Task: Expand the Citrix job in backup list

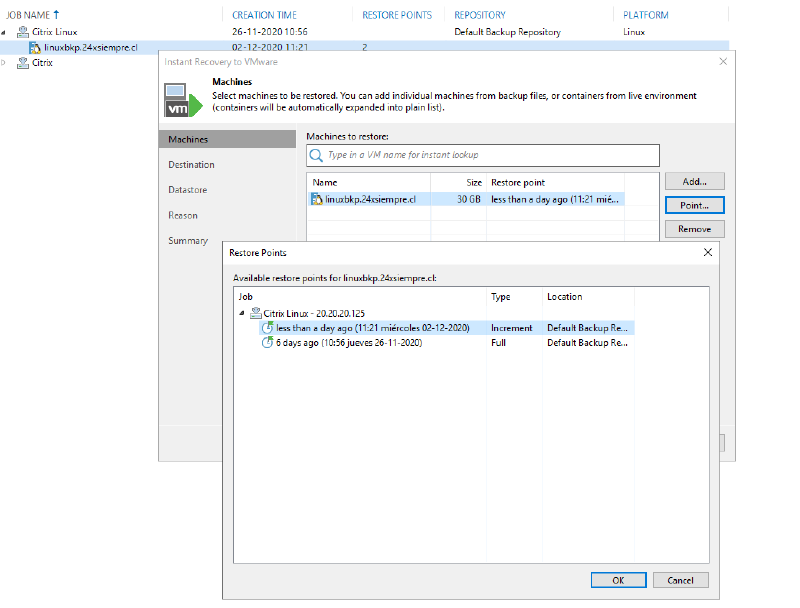Action: pyautogui.click(x=4, y=63)
